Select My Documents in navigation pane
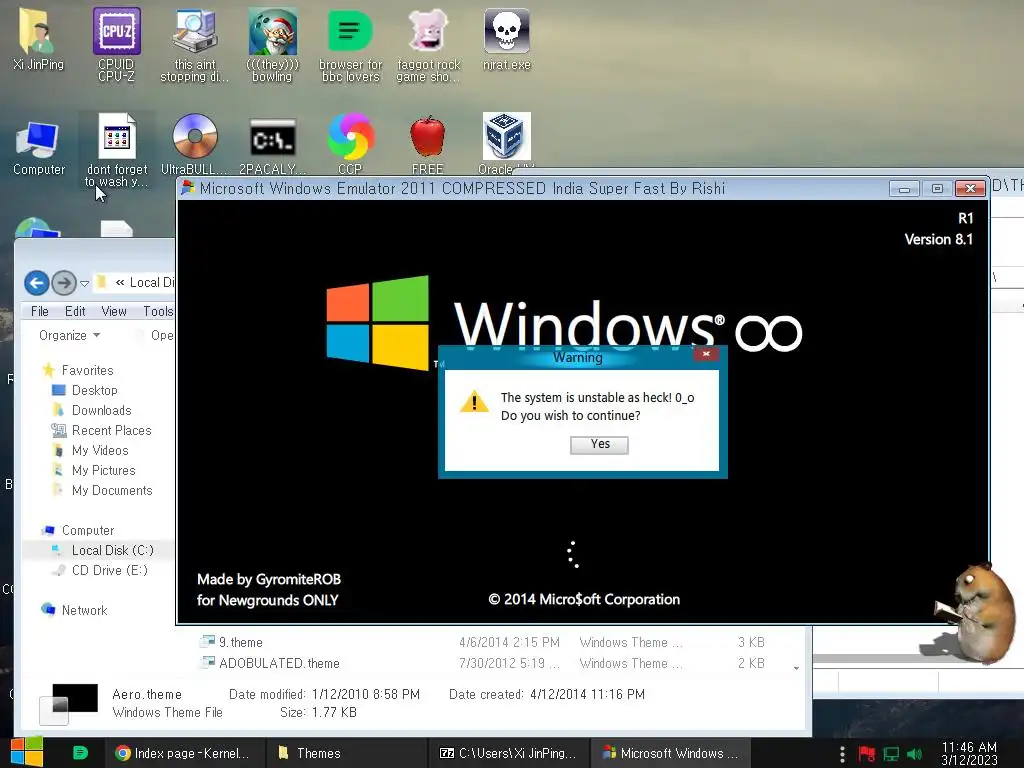 [x=102, y=490]
